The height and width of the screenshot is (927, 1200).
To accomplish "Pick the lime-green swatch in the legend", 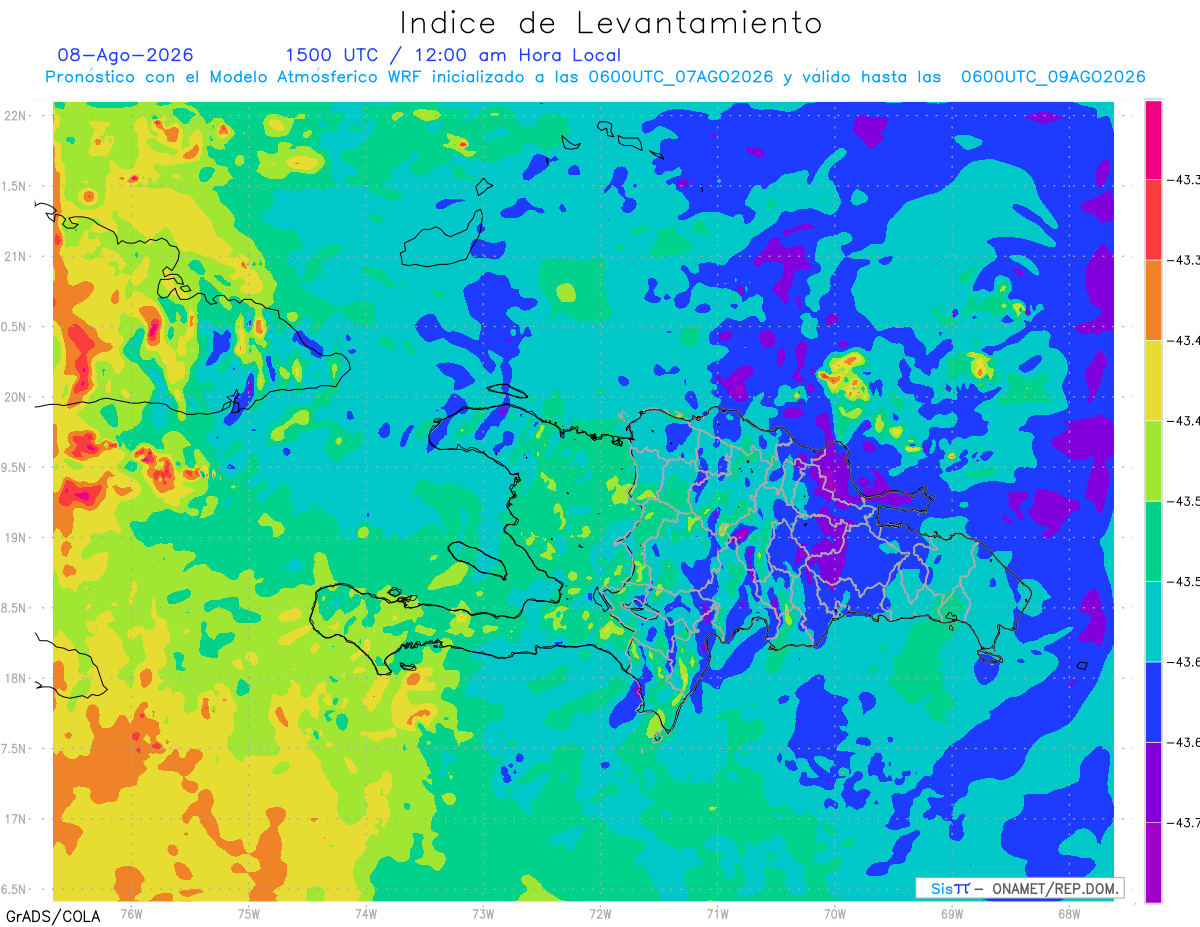I will (1153, 461).
